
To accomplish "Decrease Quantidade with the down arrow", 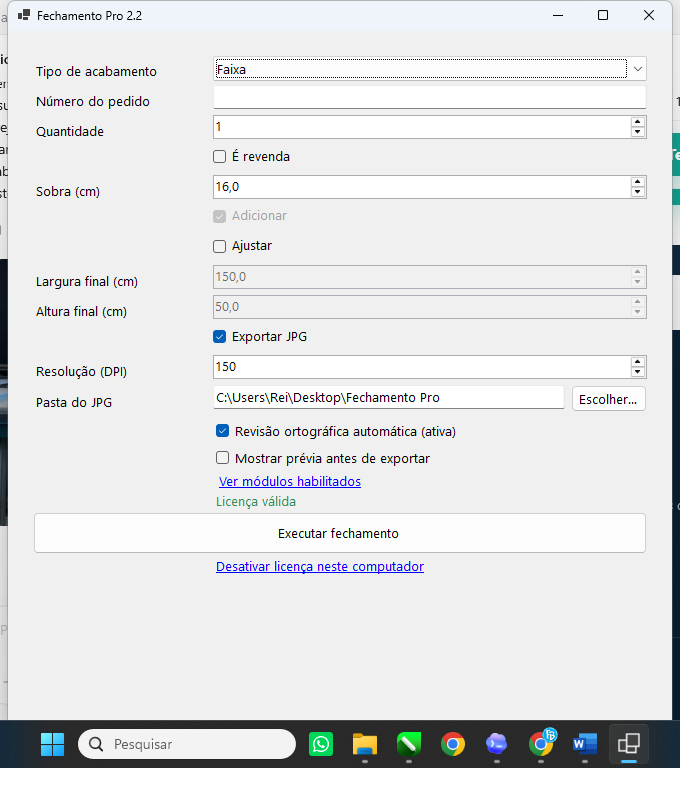I will 637,132.
